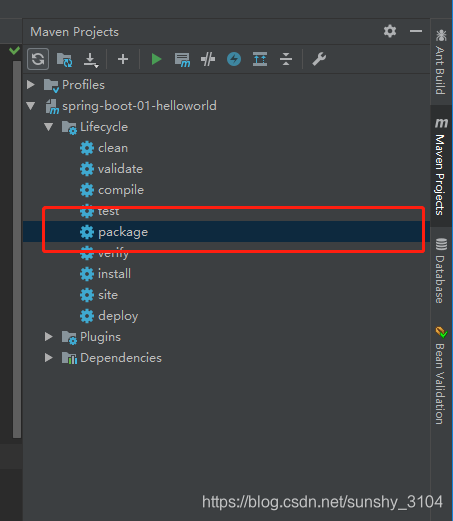Run Maven build with green play icon
This screenshot has height=521, width=453.
[156, 59]
